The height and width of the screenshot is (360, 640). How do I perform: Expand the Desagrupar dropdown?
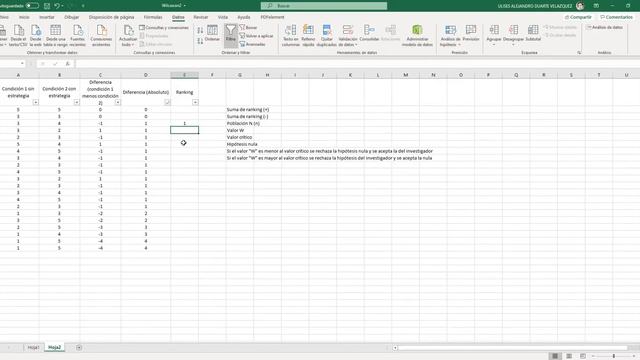click(513, 44)
